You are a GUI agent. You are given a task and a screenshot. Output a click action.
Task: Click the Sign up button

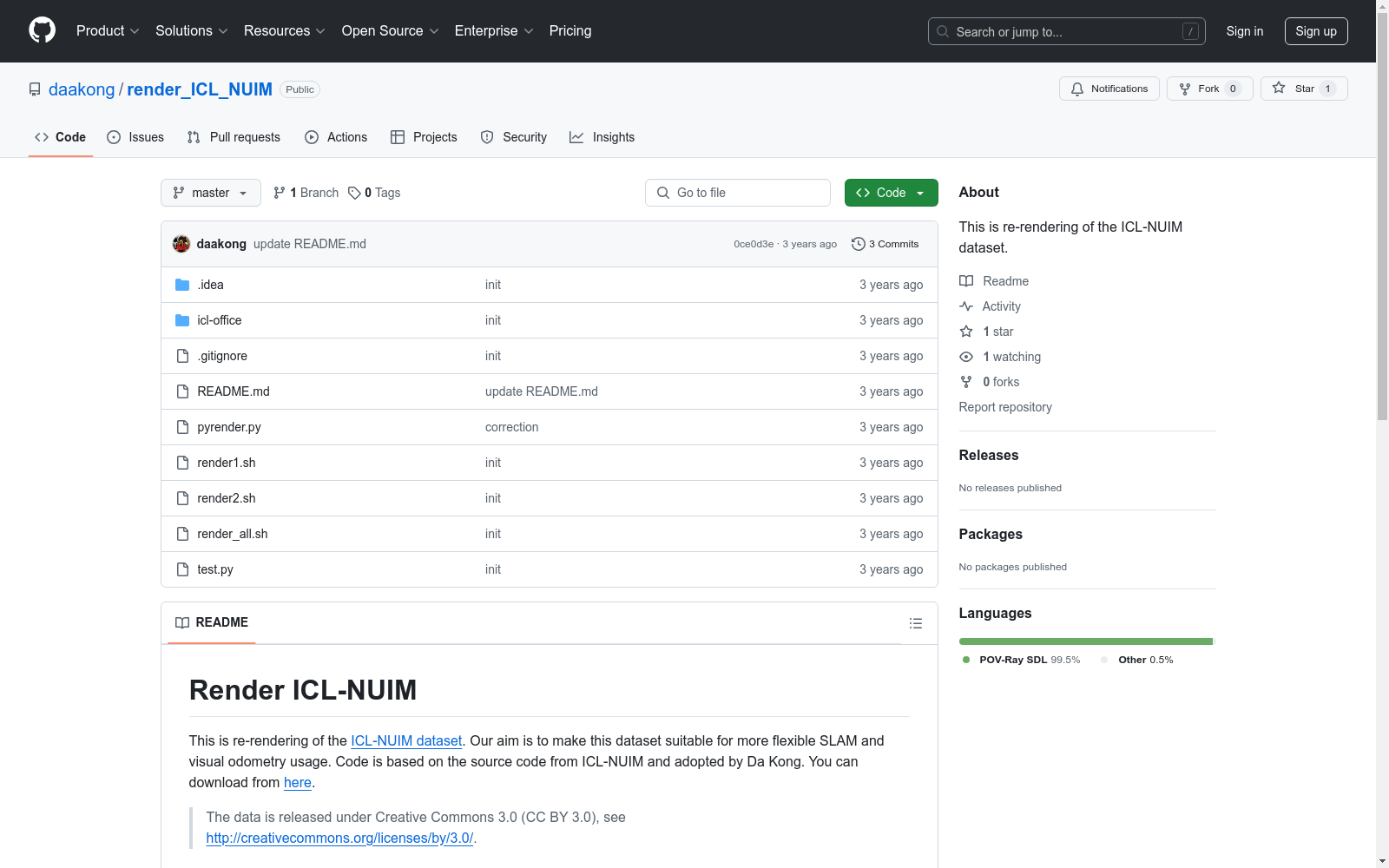click(1316, 31)
